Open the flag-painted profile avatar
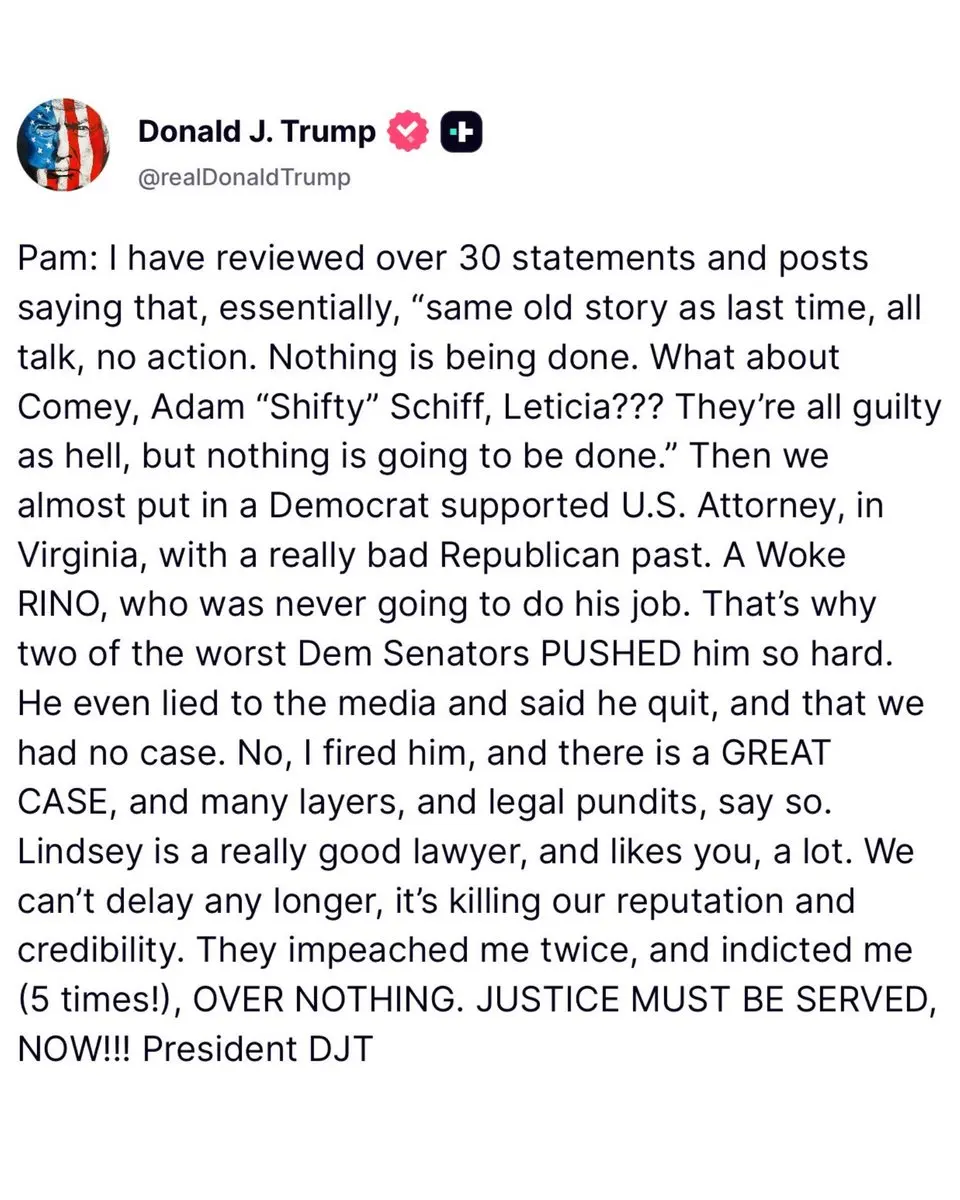The width and height of the screenshot is (960, 1200). tap(63, 146)
